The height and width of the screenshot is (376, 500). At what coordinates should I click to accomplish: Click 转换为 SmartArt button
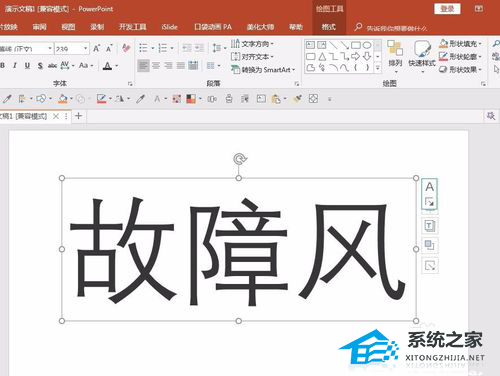click(x=263, y=70)
